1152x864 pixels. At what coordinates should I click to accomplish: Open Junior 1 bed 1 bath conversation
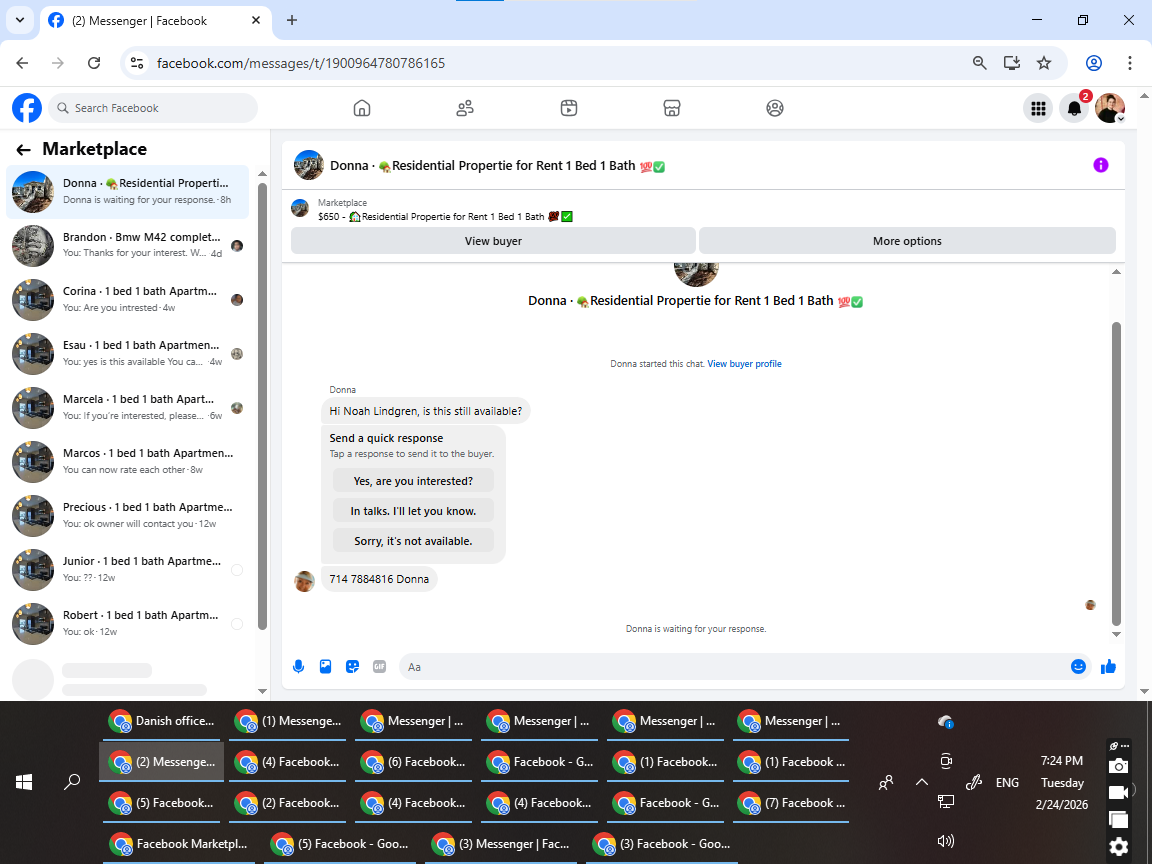(x=128, y=569)
